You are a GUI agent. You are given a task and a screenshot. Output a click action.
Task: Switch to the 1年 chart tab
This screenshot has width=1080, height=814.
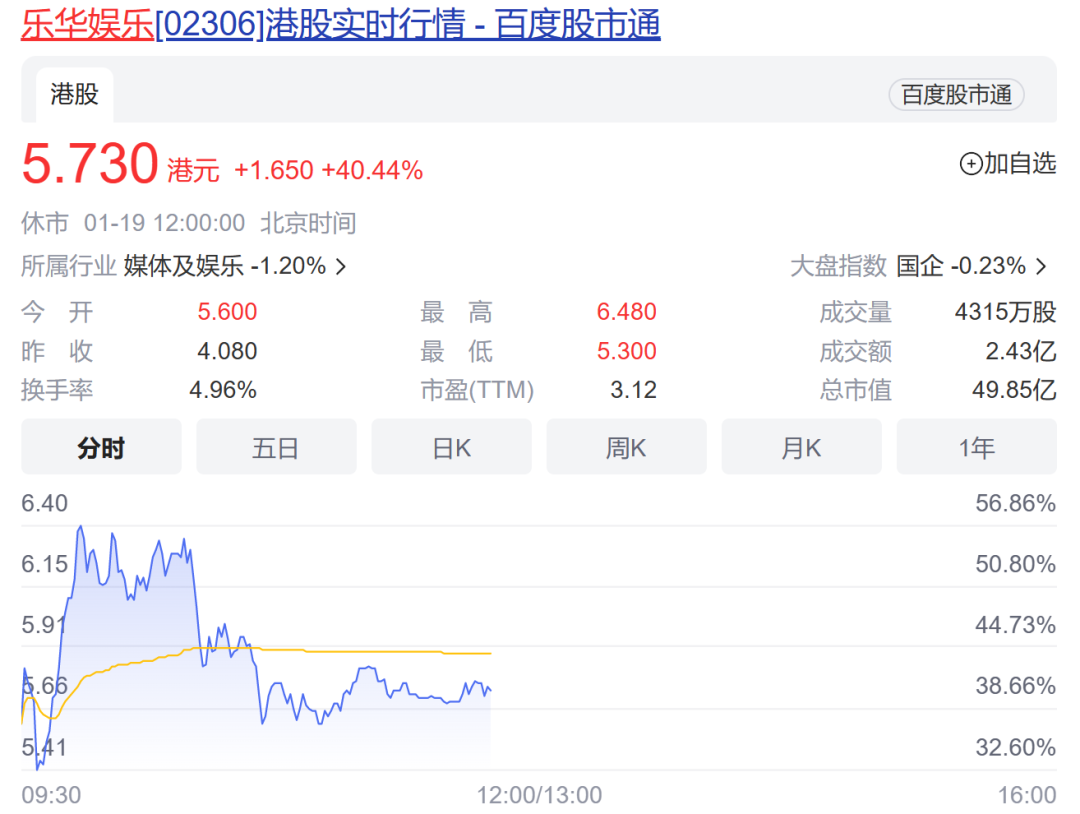tap(976, 447)
